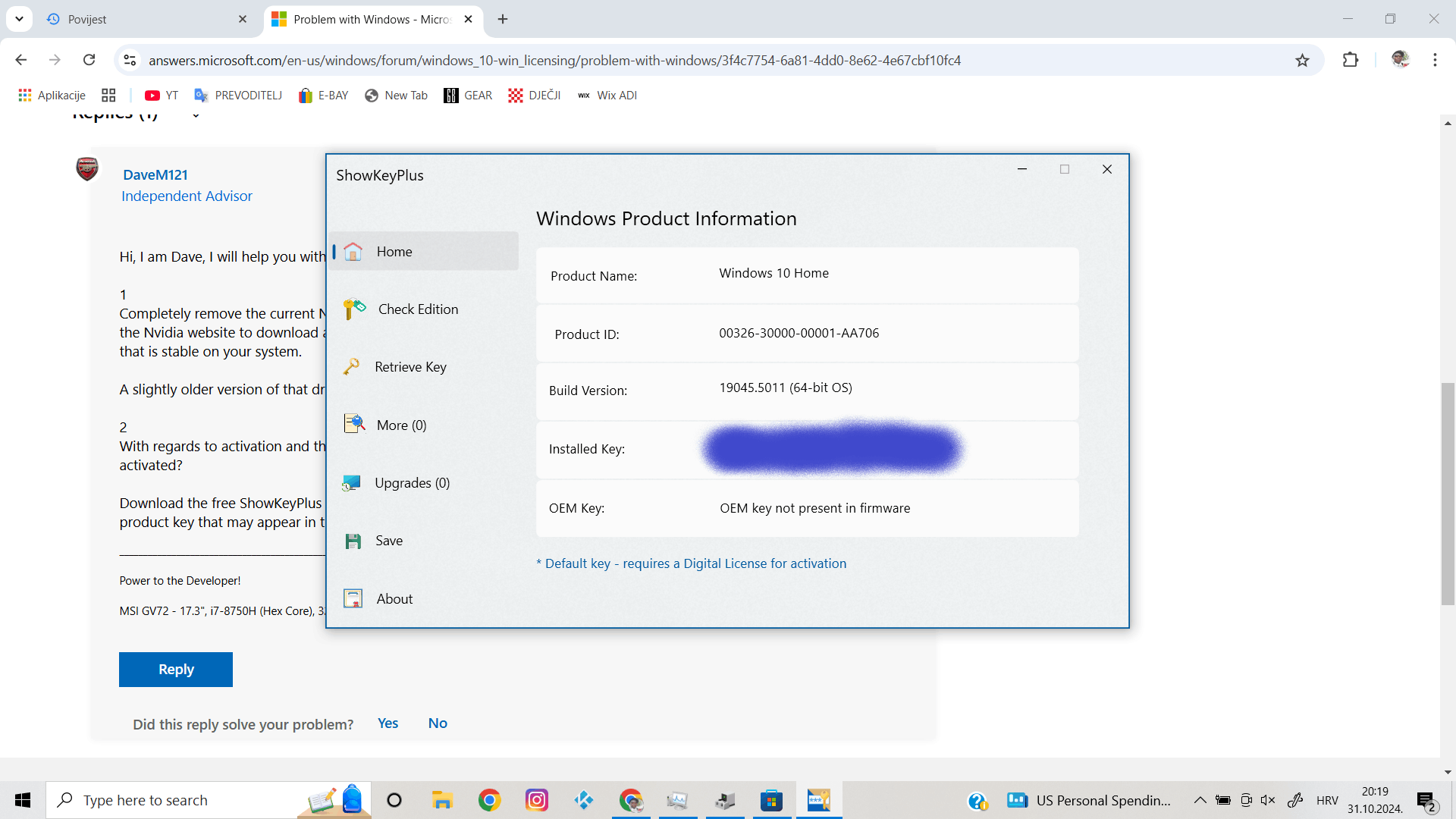Click the blue Reply button
1456x819 pixels.
click(x=176, y=670)
